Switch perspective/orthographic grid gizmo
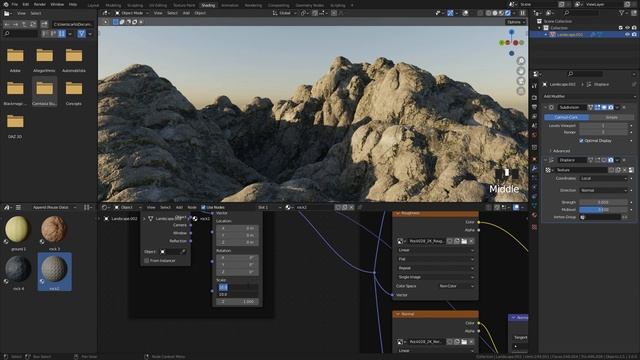This screenshot has width=640, height=360. point(521,91)
